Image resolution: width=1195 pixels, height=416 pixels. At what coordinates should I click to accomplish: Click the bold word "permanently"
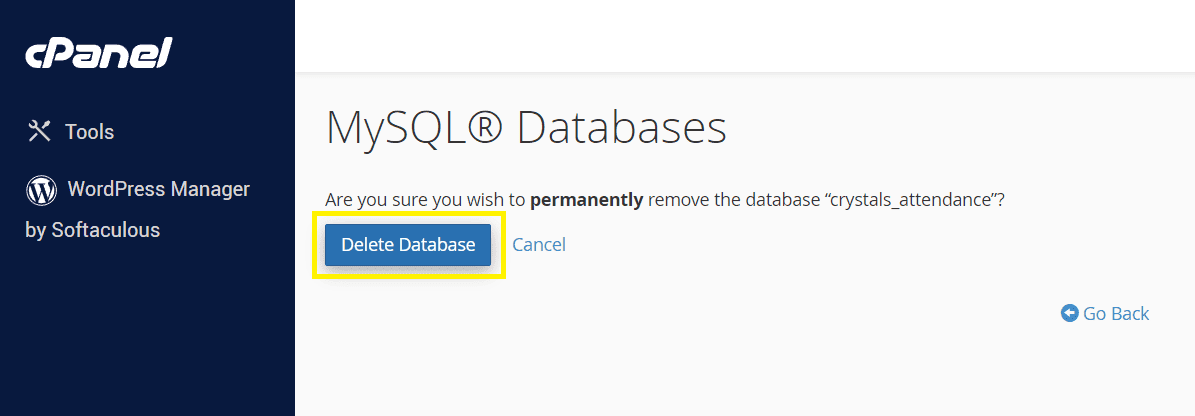click(586, 200)
